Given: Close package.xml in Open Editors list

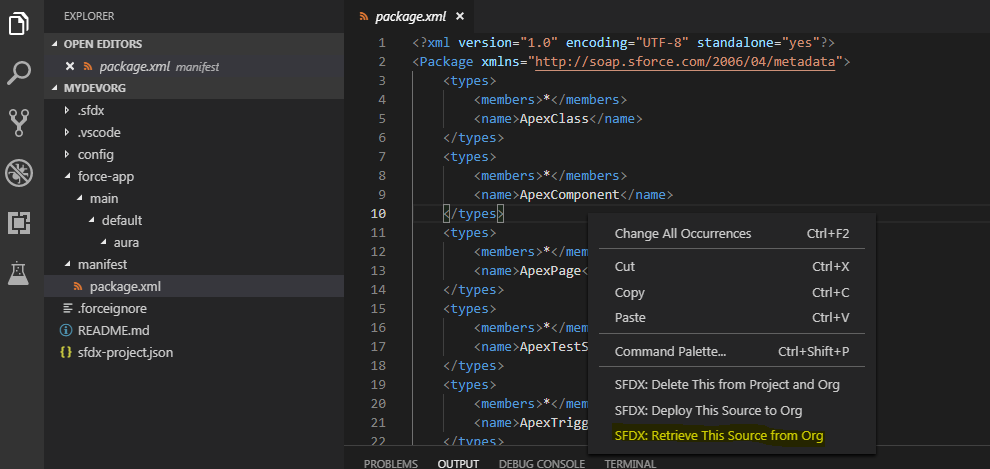Looking at the screenshot, I should point(70,66).
